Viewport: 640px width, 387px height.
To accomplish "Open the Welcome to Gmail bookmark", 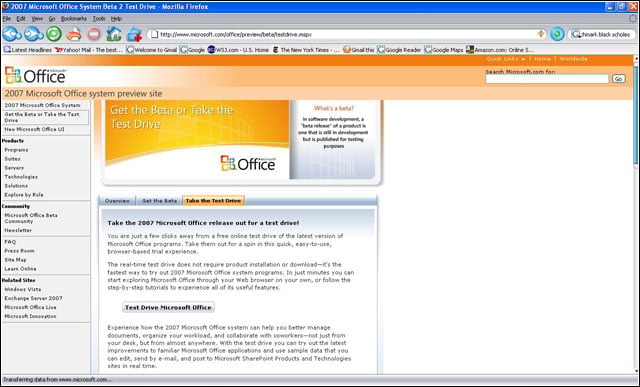I will (x=151, y=50).
